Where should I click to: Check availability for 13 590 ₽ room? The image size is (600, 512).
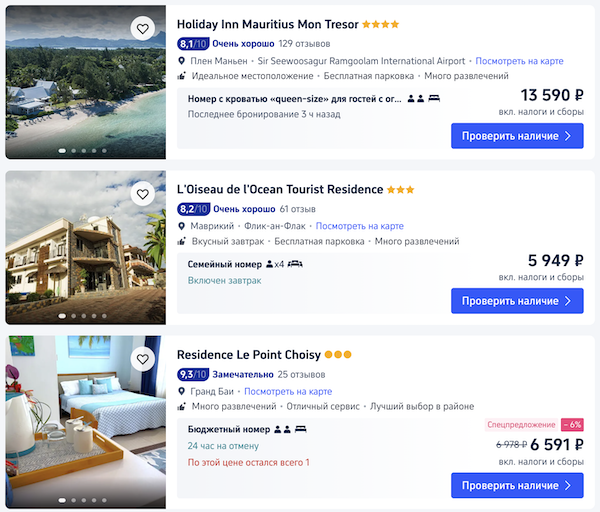pyautogui.click(x=517, y=136)
